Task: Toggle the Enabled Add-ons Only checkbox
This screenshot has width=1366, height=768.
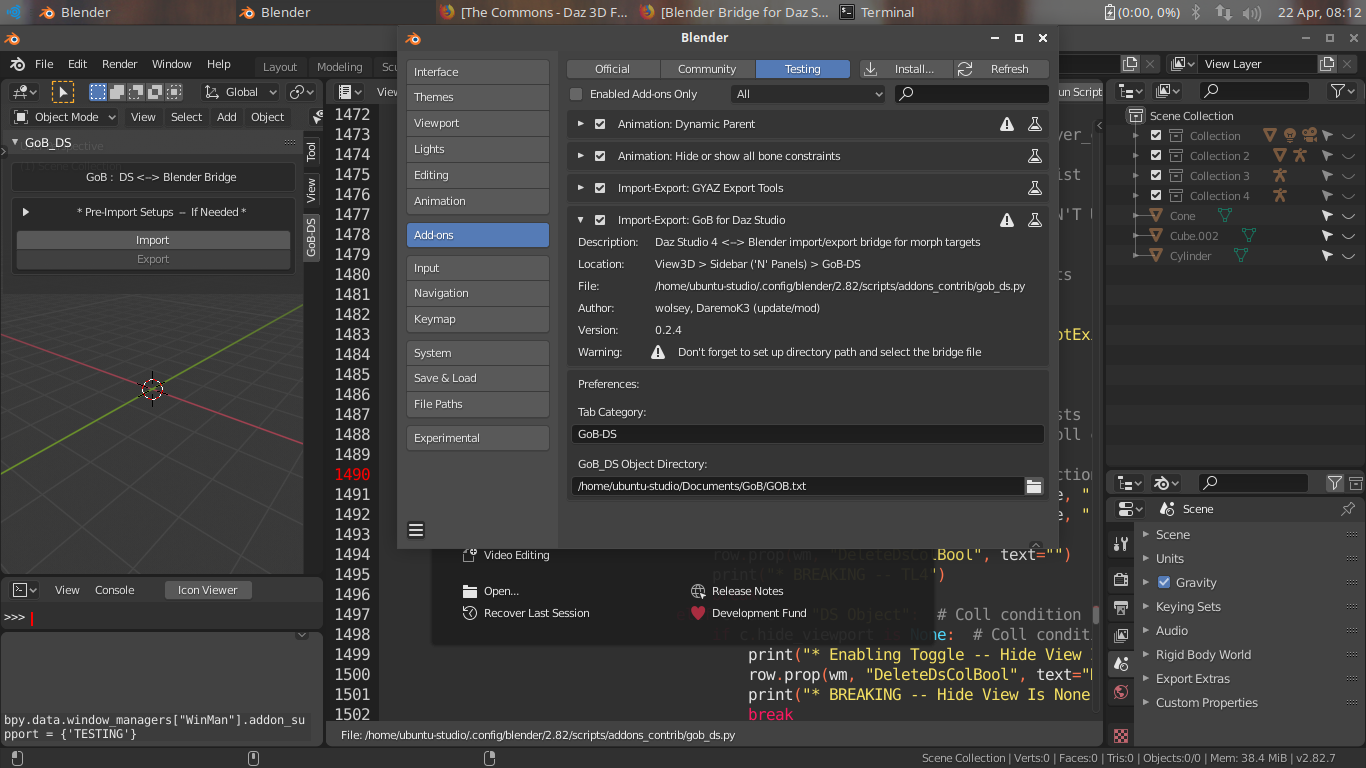Action: tap(576, 94)
